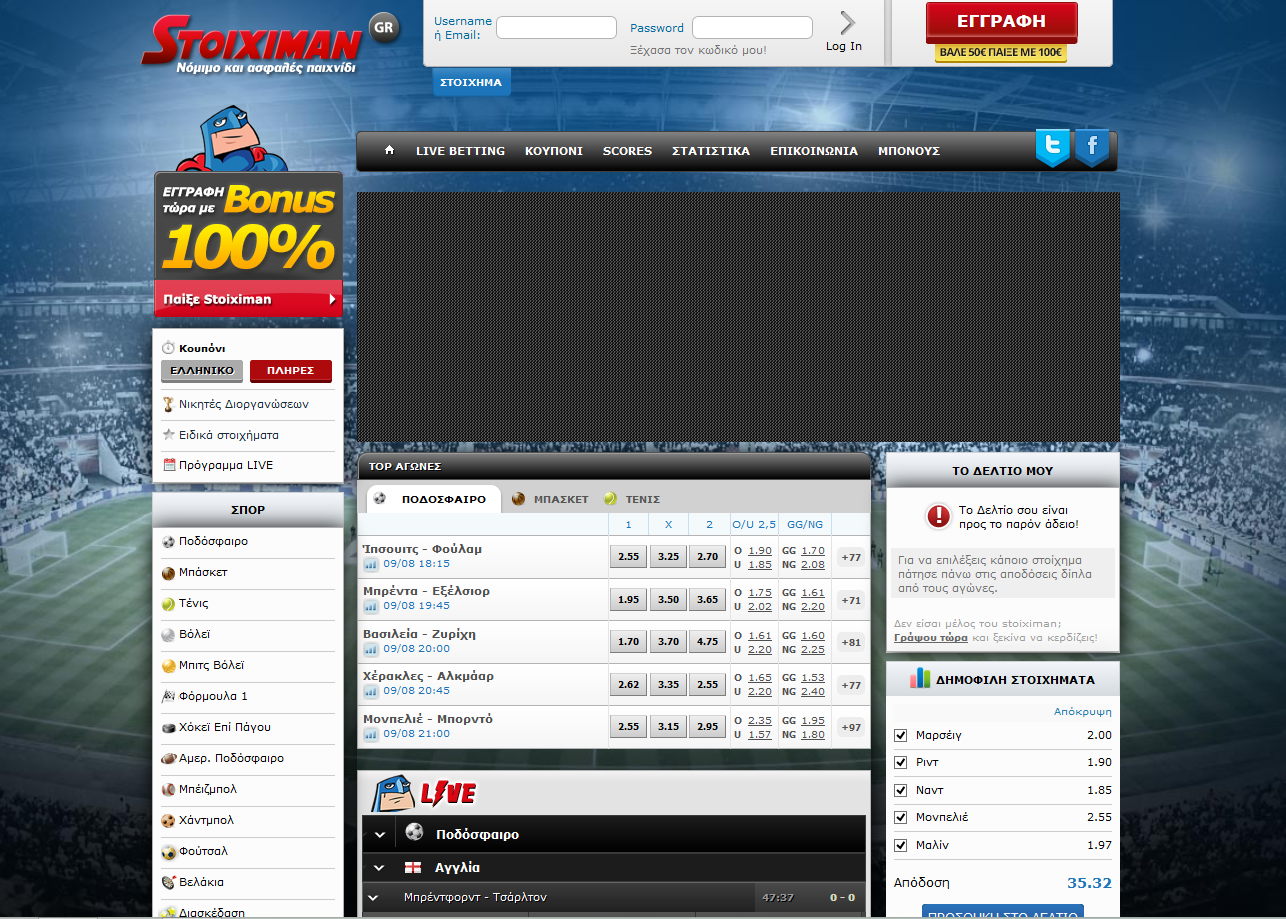Click the red ΕΓΓΡΑΦΗ button
The height and width of the screenshot is (919, 1286).
click(x=1001, y=21)
